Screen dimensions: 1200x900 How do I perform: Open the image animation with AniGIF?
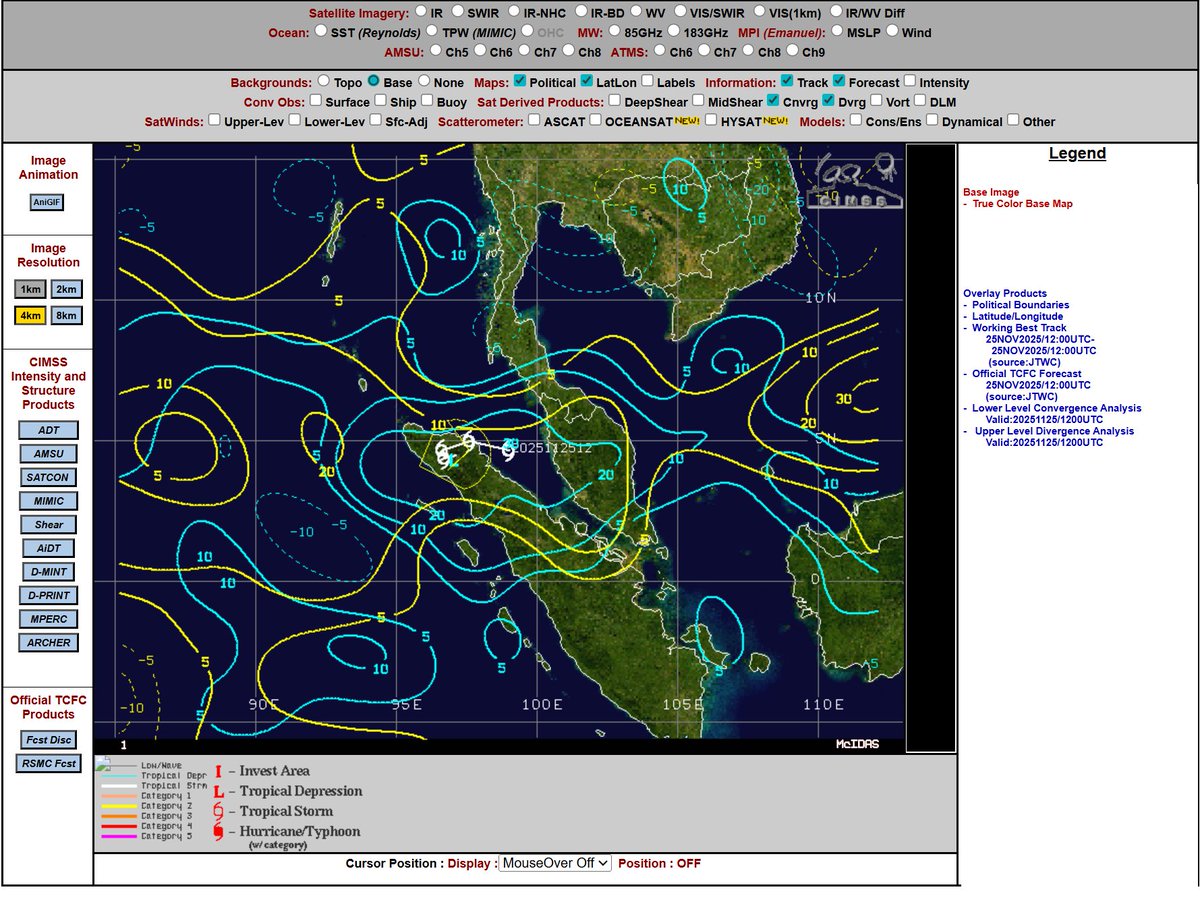point(47,202)
